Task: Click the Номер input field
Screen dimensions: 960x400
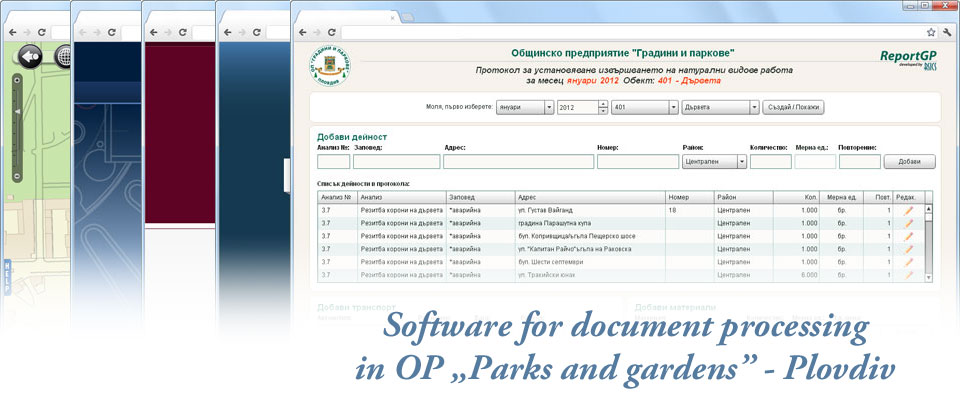Action: point(637,162)
